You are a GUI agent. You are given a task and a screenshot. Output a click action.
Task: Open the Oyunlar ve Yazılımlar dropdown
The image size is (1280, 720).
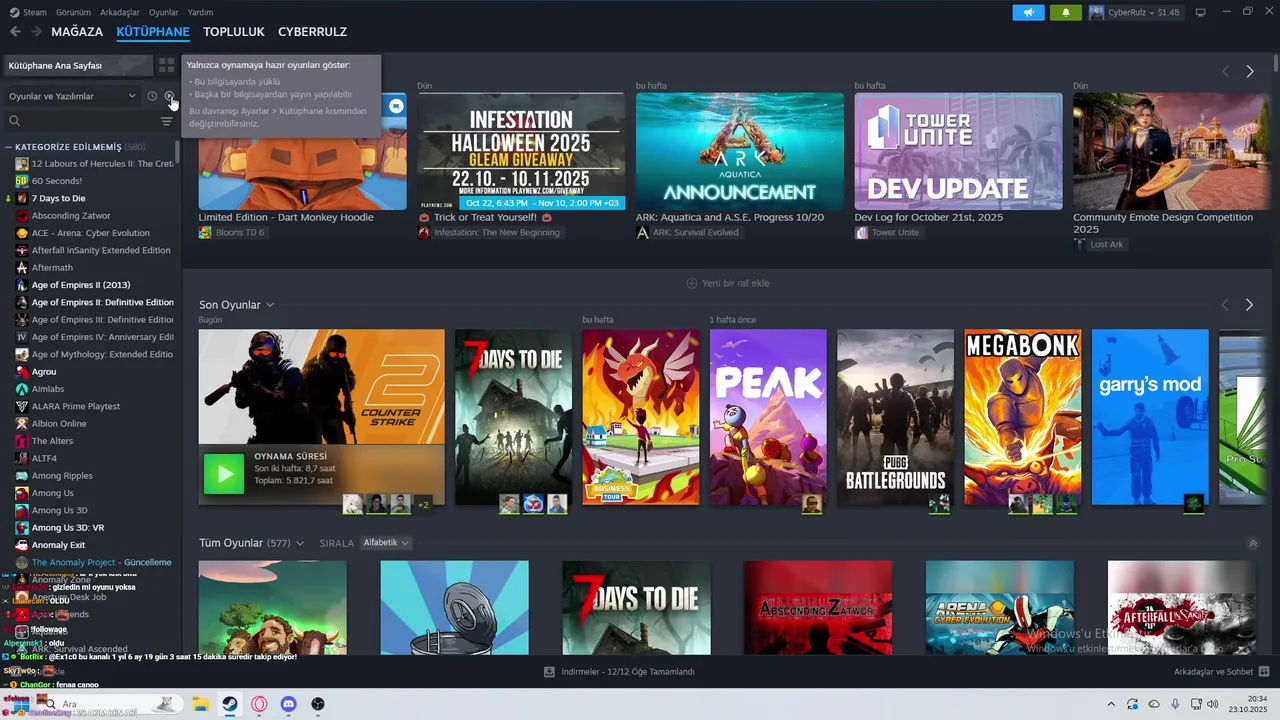tap(72, 96)
